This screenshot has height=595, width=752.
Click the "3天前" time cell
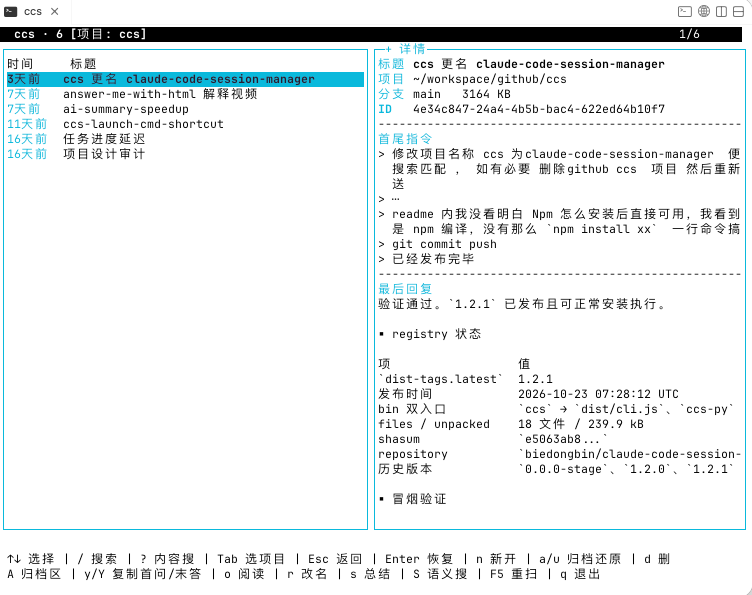24,79
